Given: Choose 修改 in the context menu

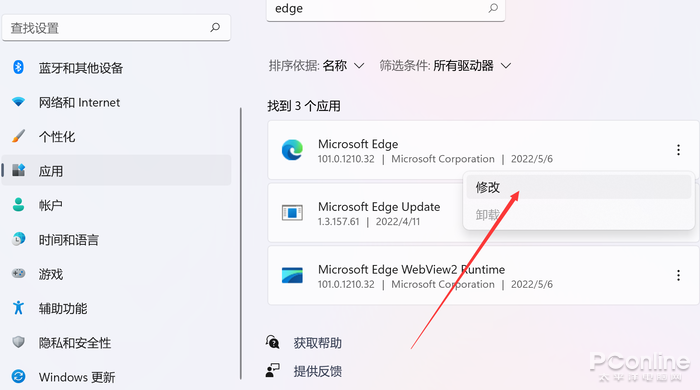Looking at the screenshot, I should point(579,187).
